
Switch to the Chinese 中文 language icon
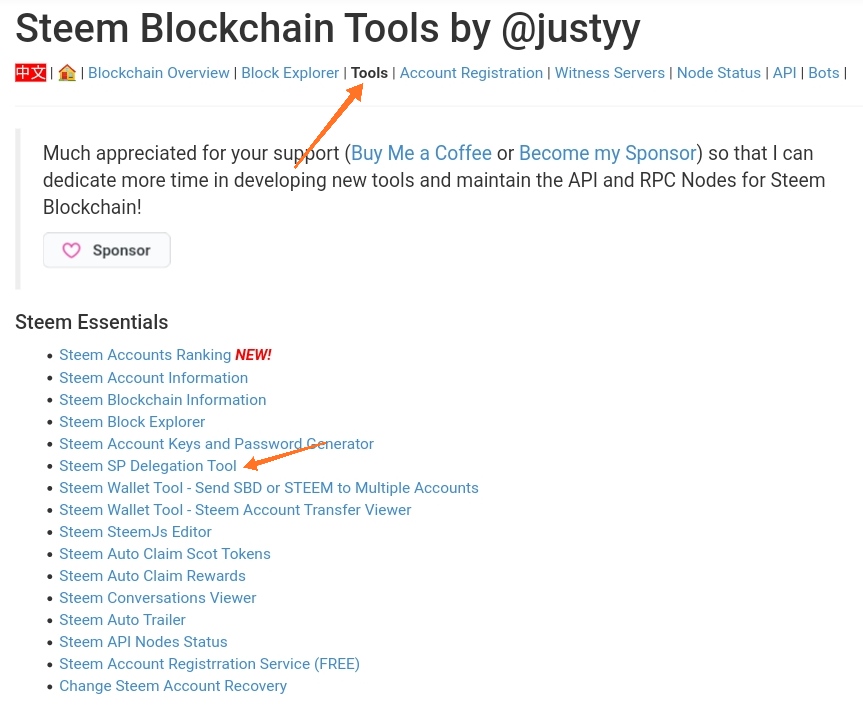click(x=30, y=73)
